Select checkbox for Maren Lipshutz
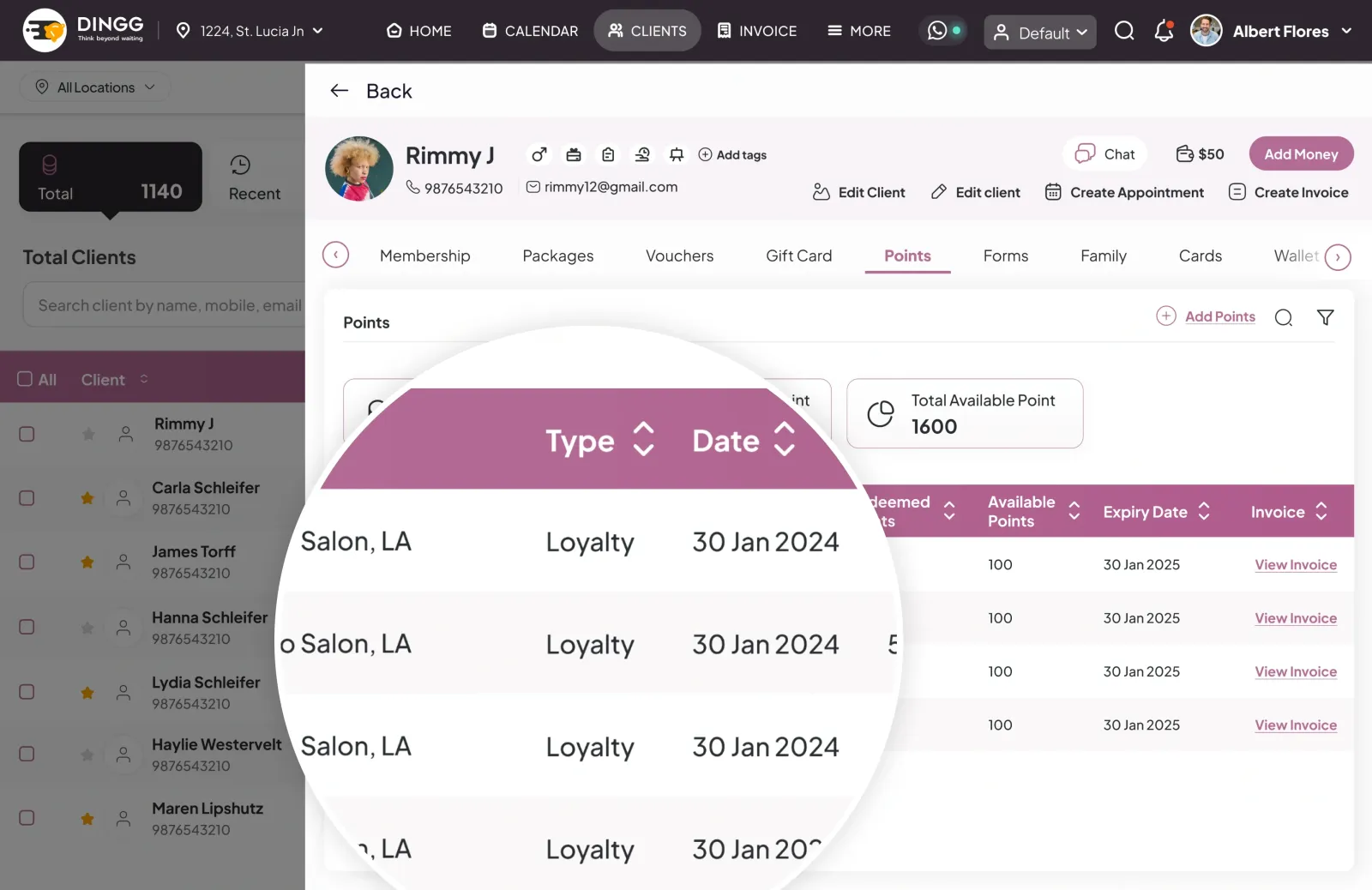The width and height of the screenshot is (1372, 890). [x=27, y=818]
